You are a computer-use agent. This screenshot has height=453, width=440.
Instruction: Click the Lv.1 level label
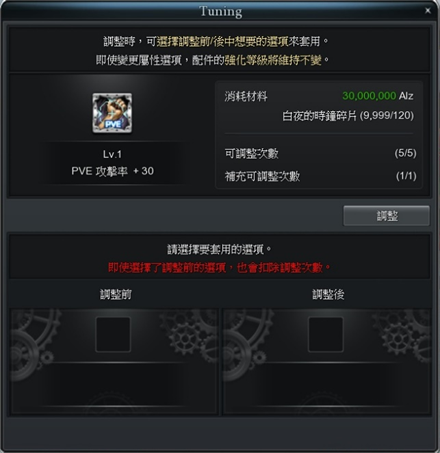112,154
